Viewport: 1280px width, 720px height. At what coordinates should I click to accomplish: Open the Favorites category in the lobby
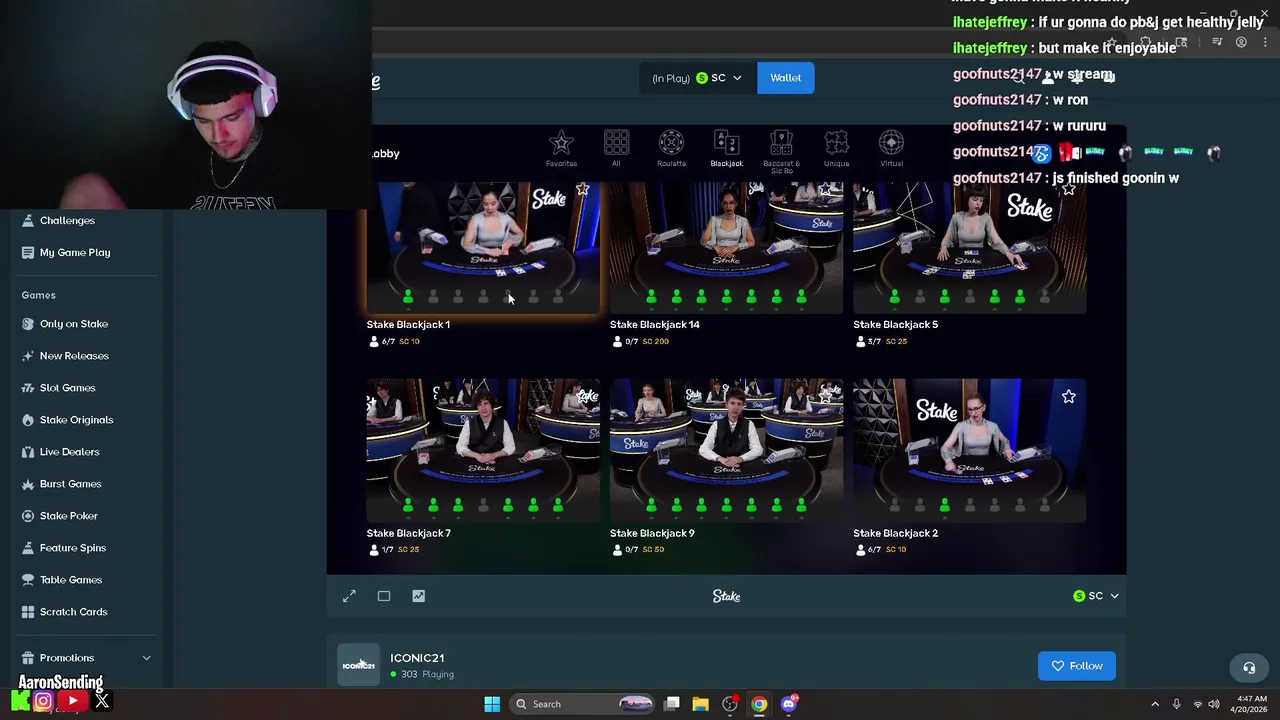click(561, 148)
